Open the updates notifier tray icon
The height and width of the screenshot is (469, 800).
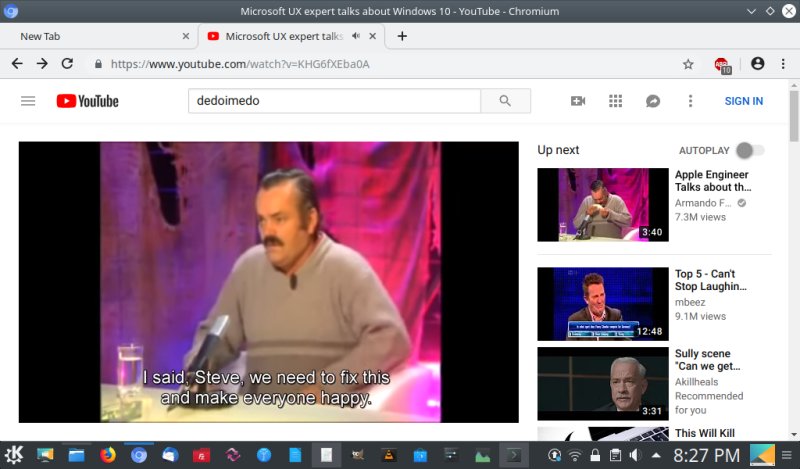point(554,455)
